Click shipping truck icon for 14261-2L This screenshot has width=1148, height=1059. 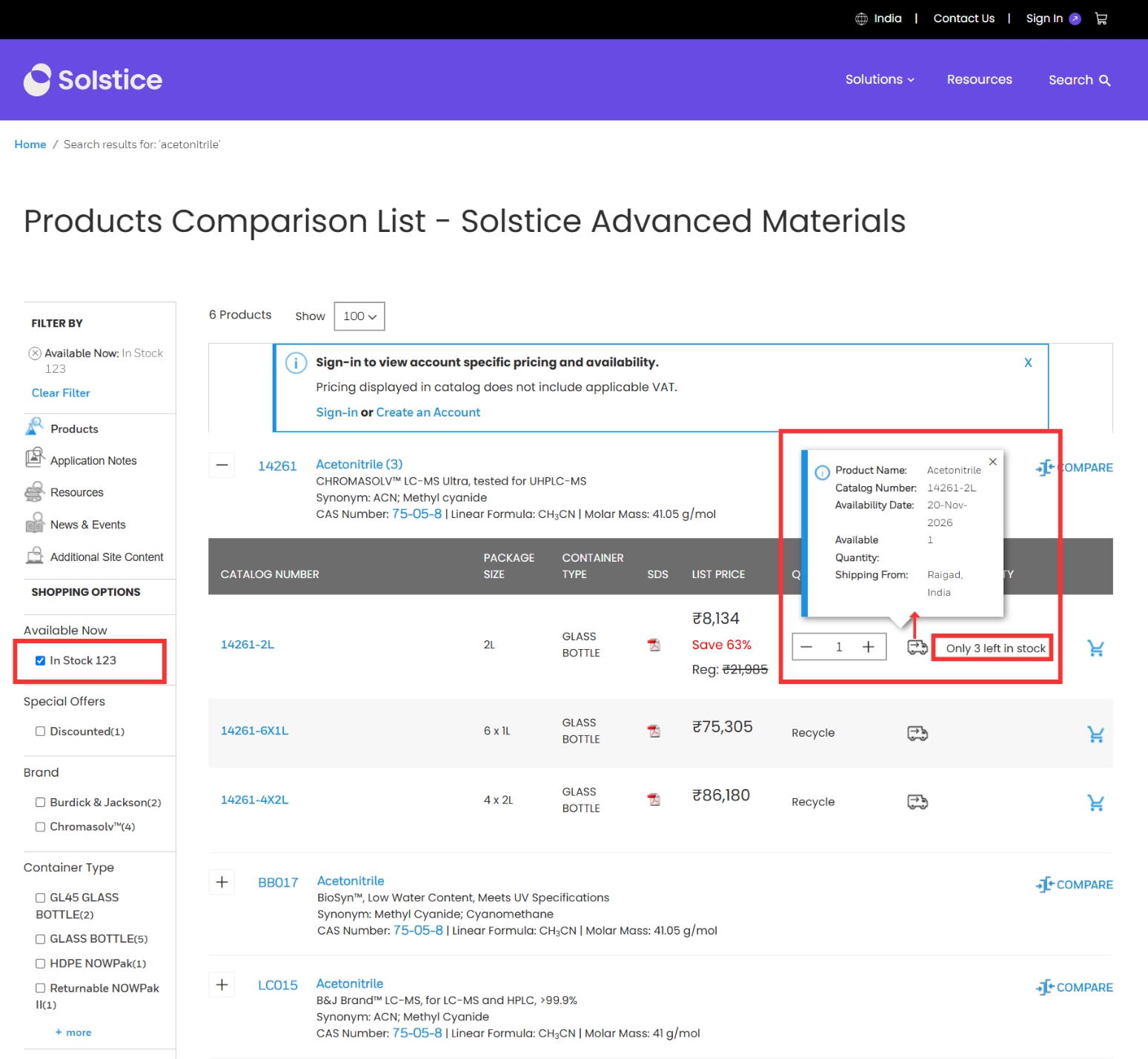[918, 648]
